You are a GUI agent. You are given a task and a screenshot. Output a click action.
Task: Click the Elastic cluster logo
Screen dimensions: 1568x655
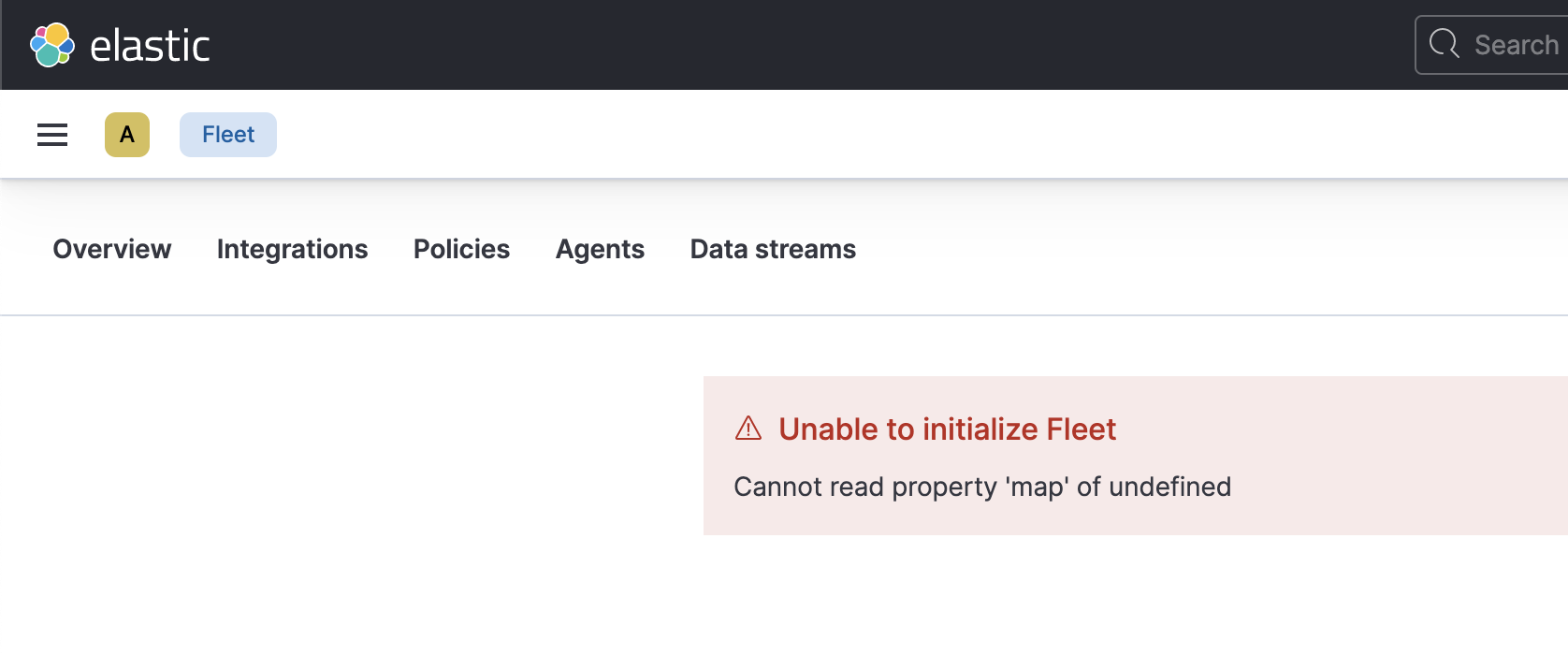[x=50, y=44]
